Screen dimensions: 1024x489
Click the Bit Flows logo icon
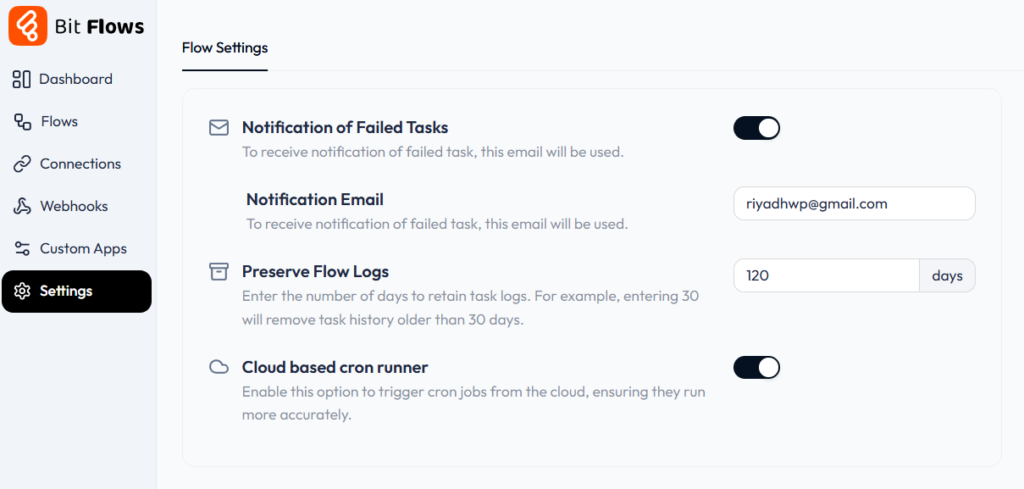[28, 26]
